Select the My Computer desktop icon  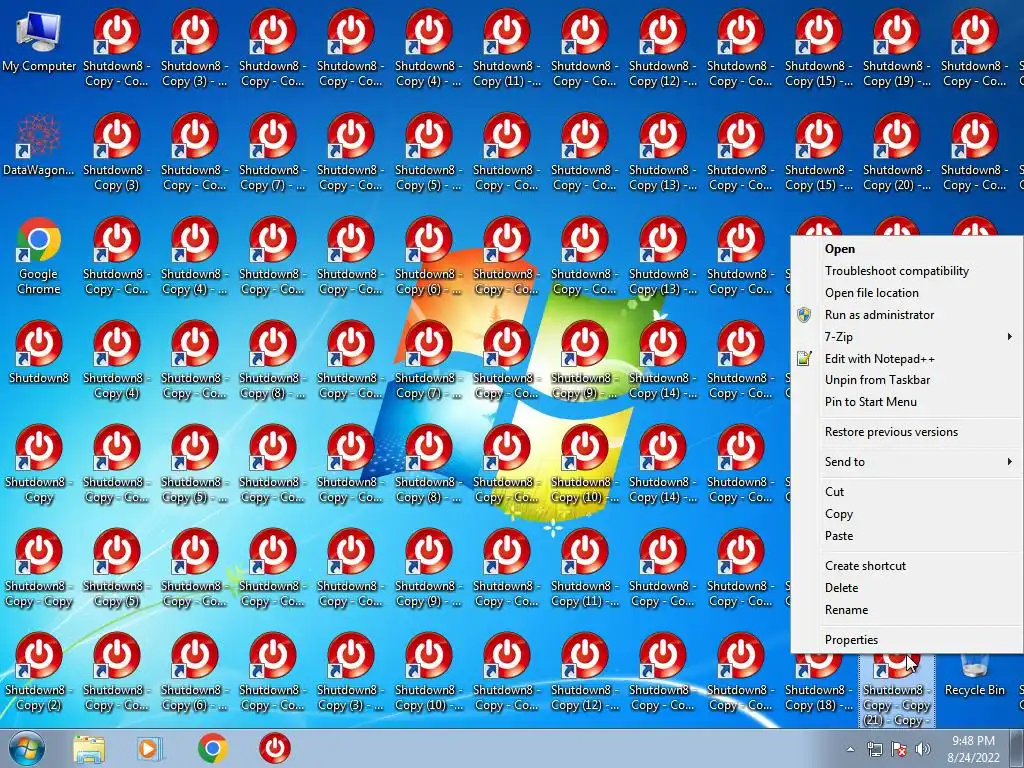click(x=39, y=42)
